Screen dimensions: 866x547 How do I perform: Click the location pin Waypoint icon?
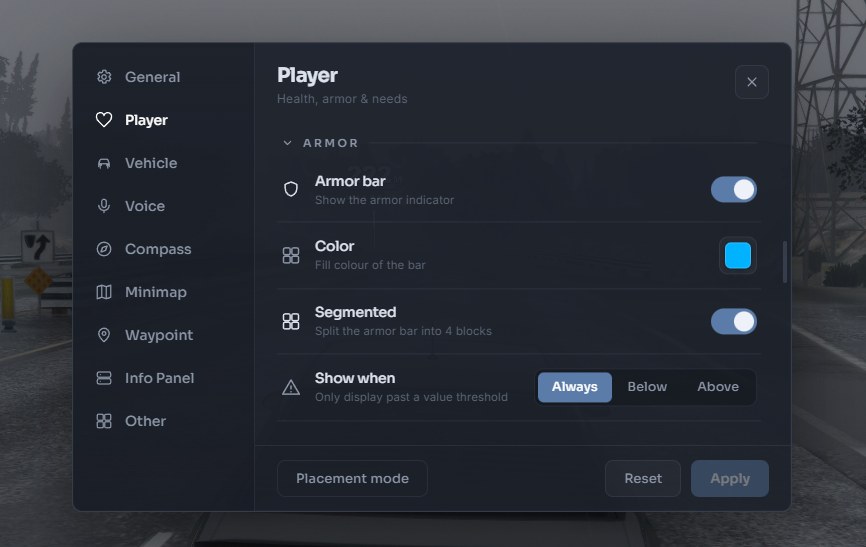(x=104, y=335)
